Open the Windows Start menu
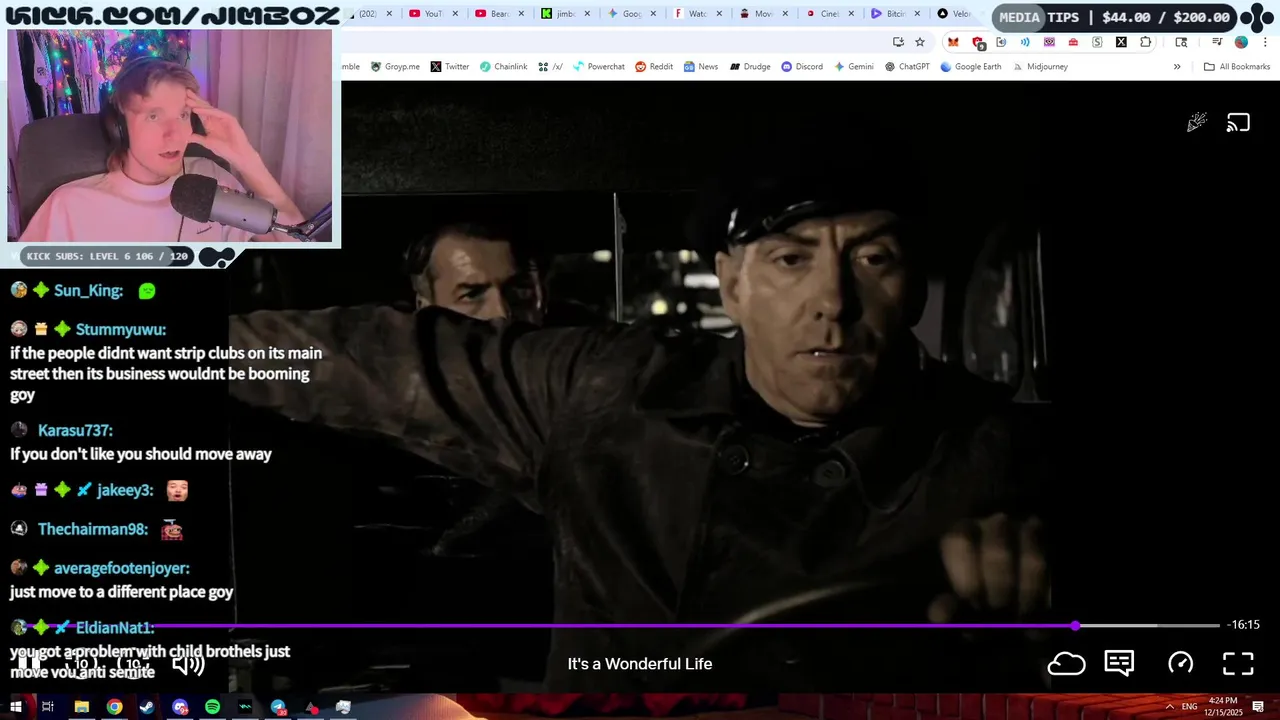 [16, 707]
